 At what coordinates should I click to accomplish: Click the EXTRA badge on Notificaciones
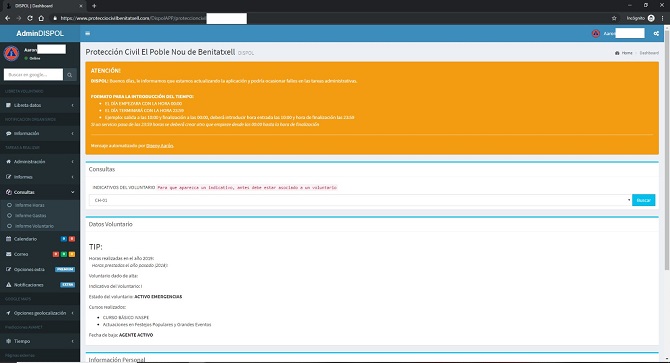click(68, 285)
